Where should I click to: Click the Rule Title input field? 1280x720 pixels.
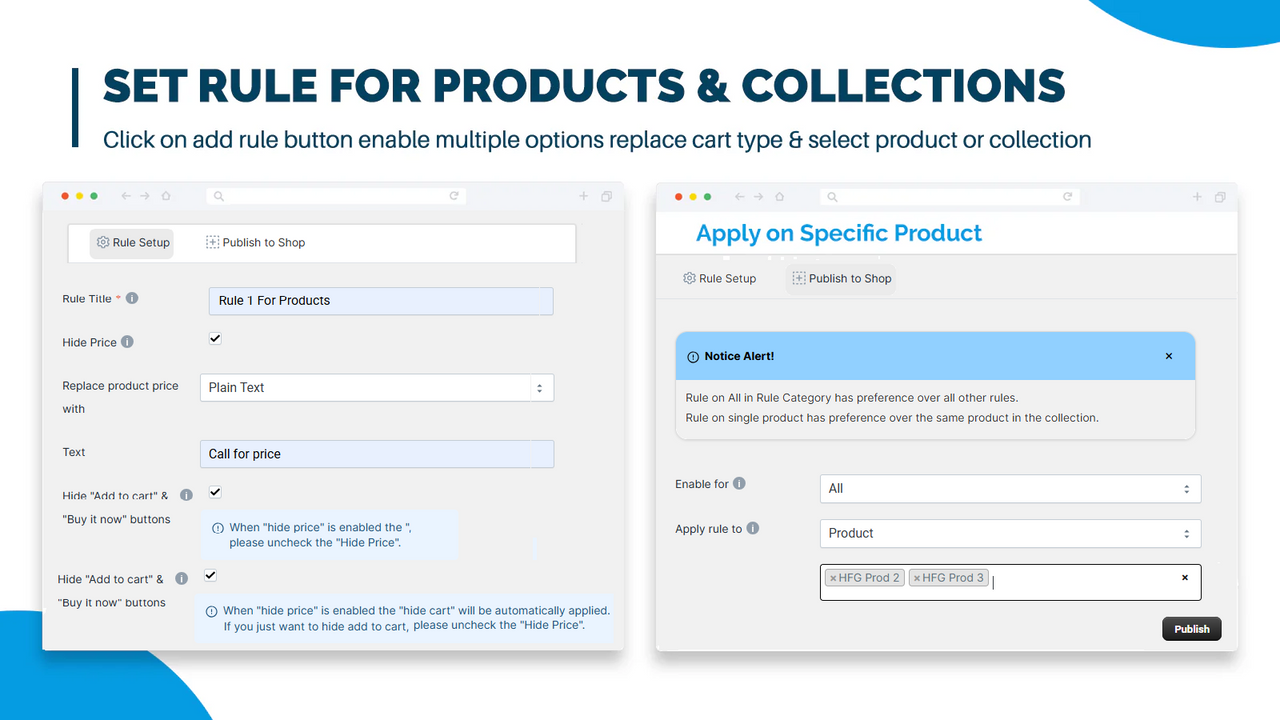380,300
